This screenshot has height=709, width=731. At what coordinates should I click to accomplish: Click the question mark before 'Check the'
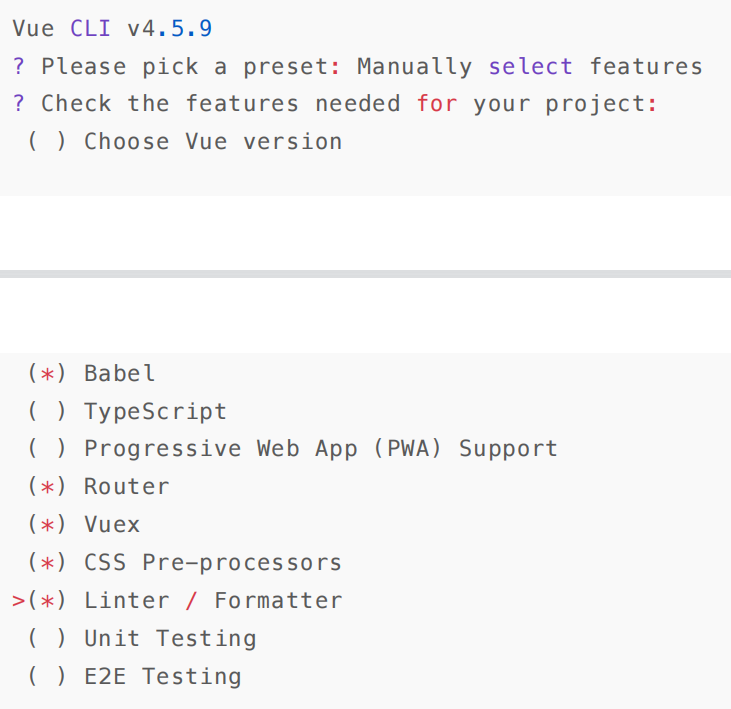19,104
